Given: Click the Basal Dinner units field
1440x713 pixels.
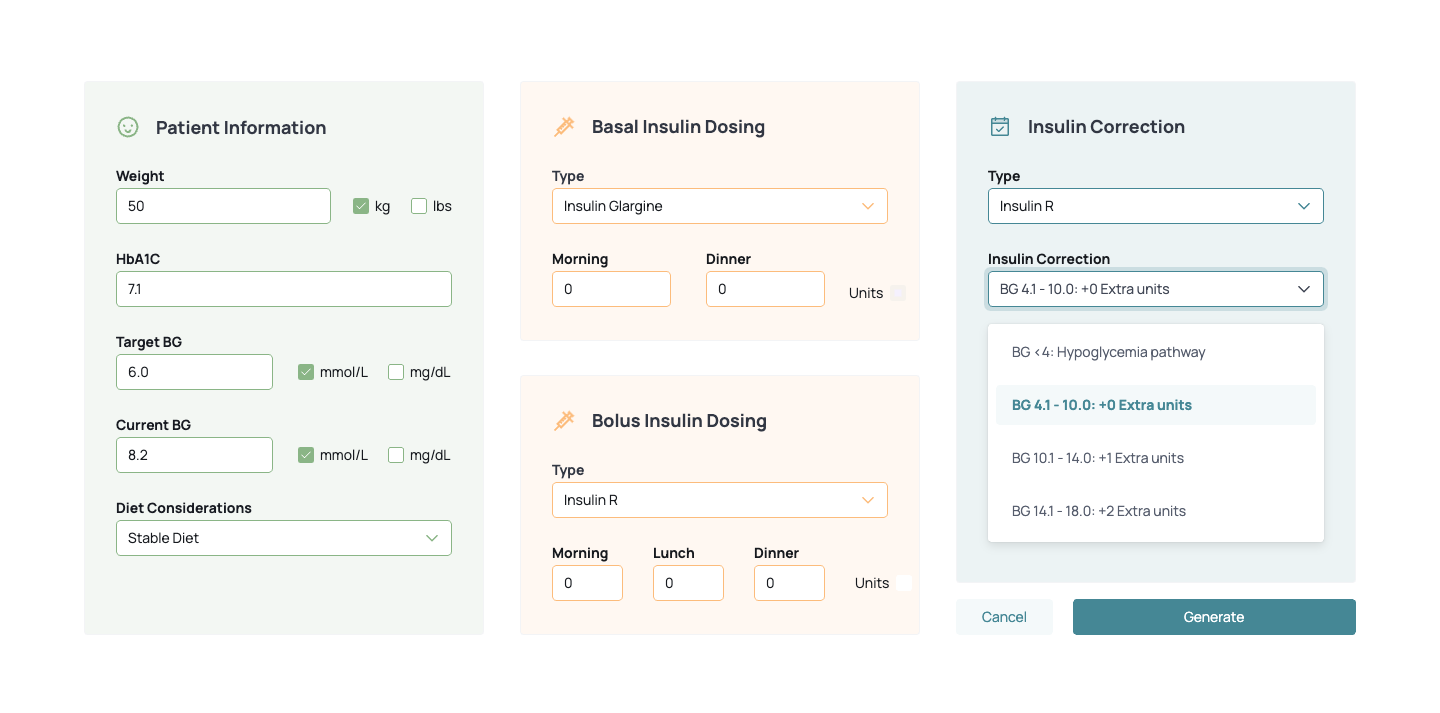Looking at the screenshot, I should (765, 289).
